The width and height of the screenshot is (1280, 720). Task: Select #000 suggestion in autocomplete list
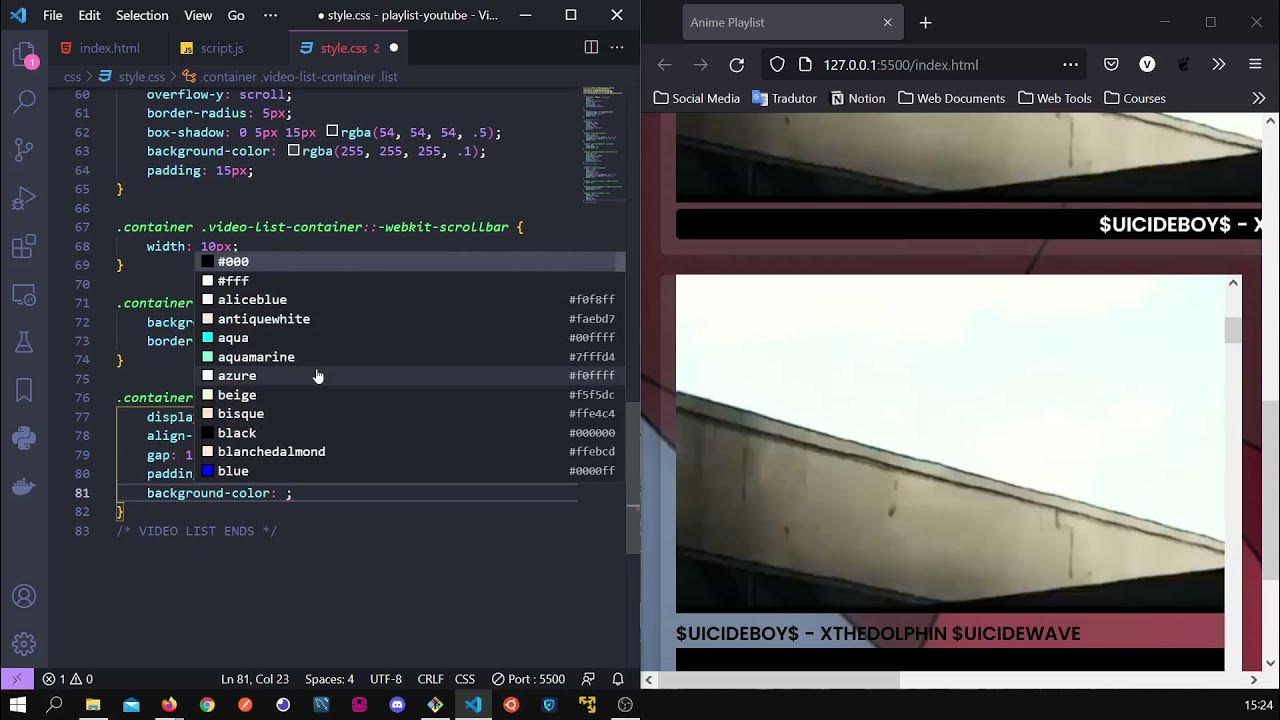409,262
